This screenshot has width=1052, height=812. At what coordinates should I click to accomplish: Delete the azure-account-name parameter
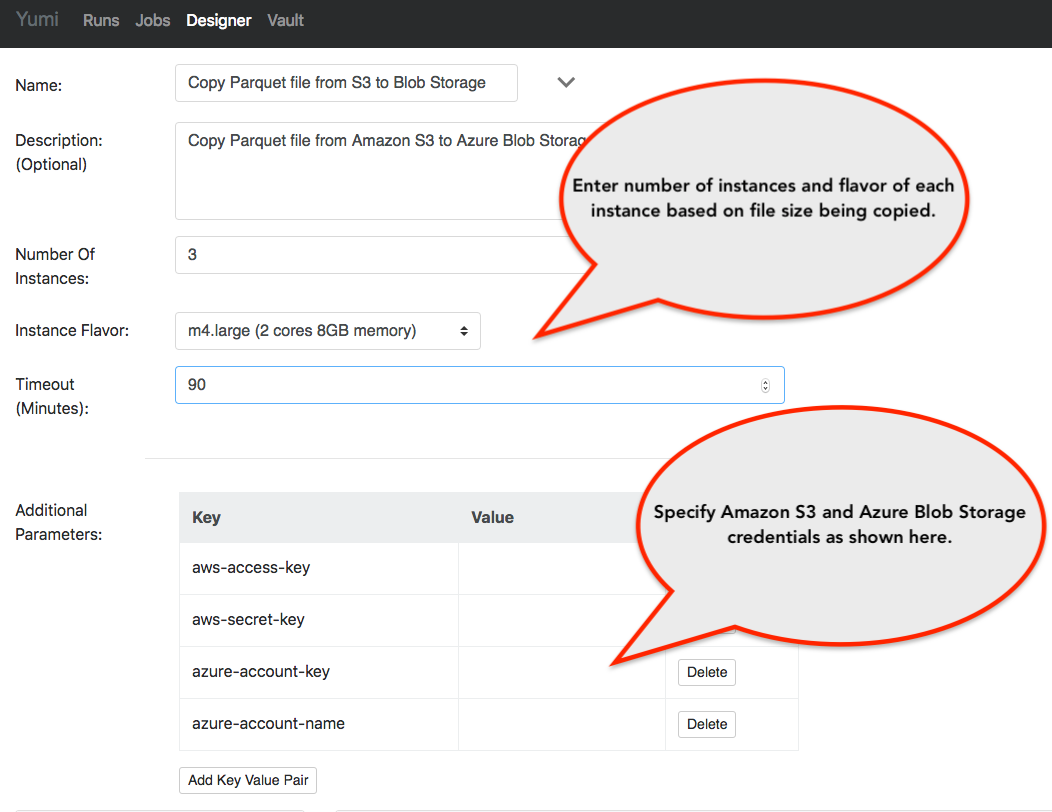[x=706, y=723]
